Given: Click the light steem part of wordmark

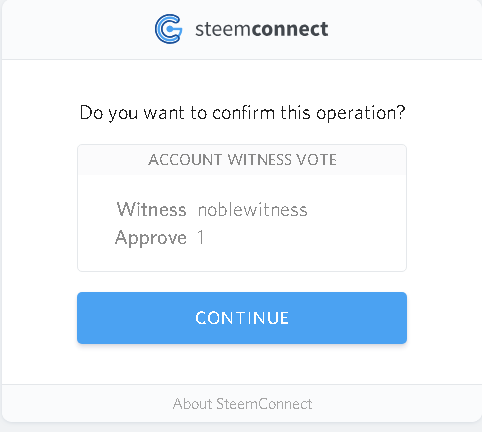Looking at the screenshot, I should tap(223, 29).
